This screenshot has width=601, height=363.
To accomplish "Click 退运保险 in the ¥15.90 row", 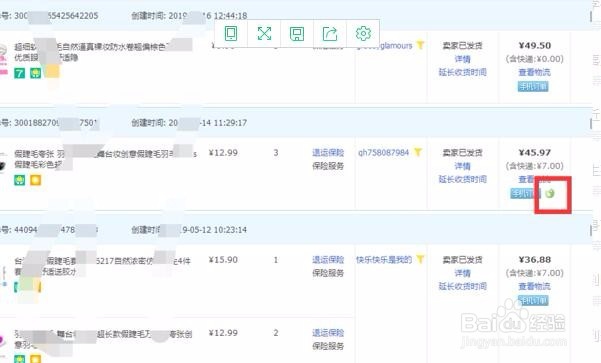I will (x=328, y=260).
